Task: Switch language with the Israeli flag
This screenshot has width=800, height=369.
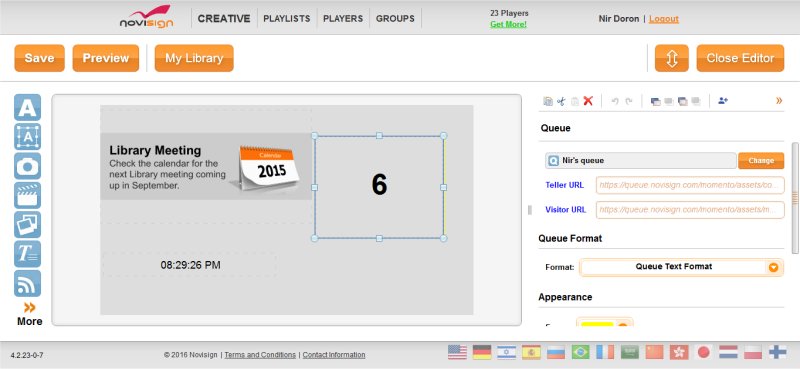Action: pyautogui.click(x=507, y=352)
